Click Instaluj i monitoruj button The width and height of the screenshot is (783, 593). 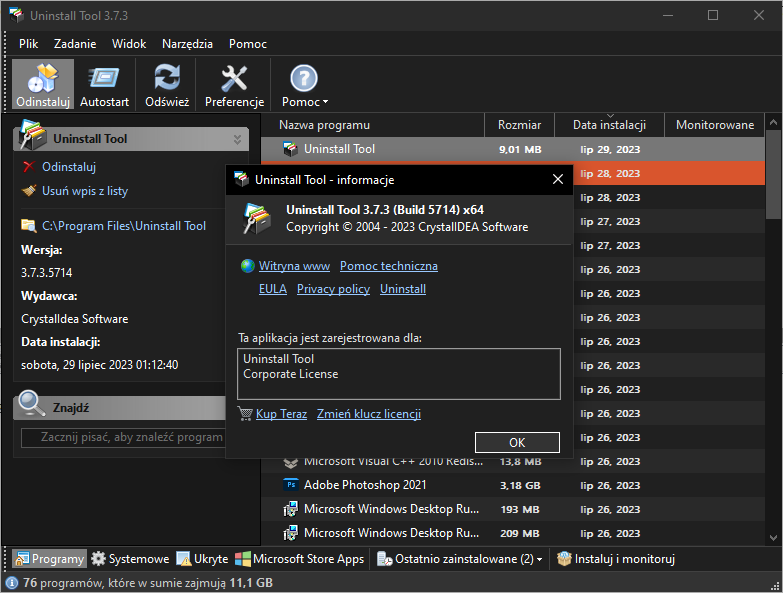click(x=616, y=559)
